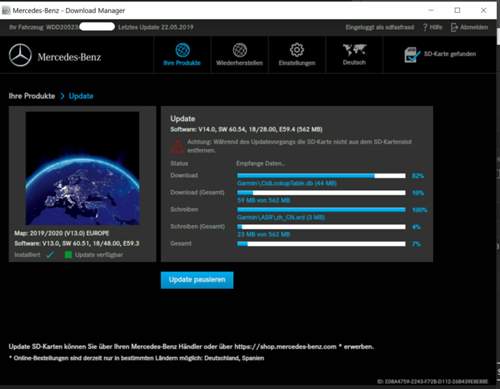Maximize the Download Manager window

pos(458,10)
